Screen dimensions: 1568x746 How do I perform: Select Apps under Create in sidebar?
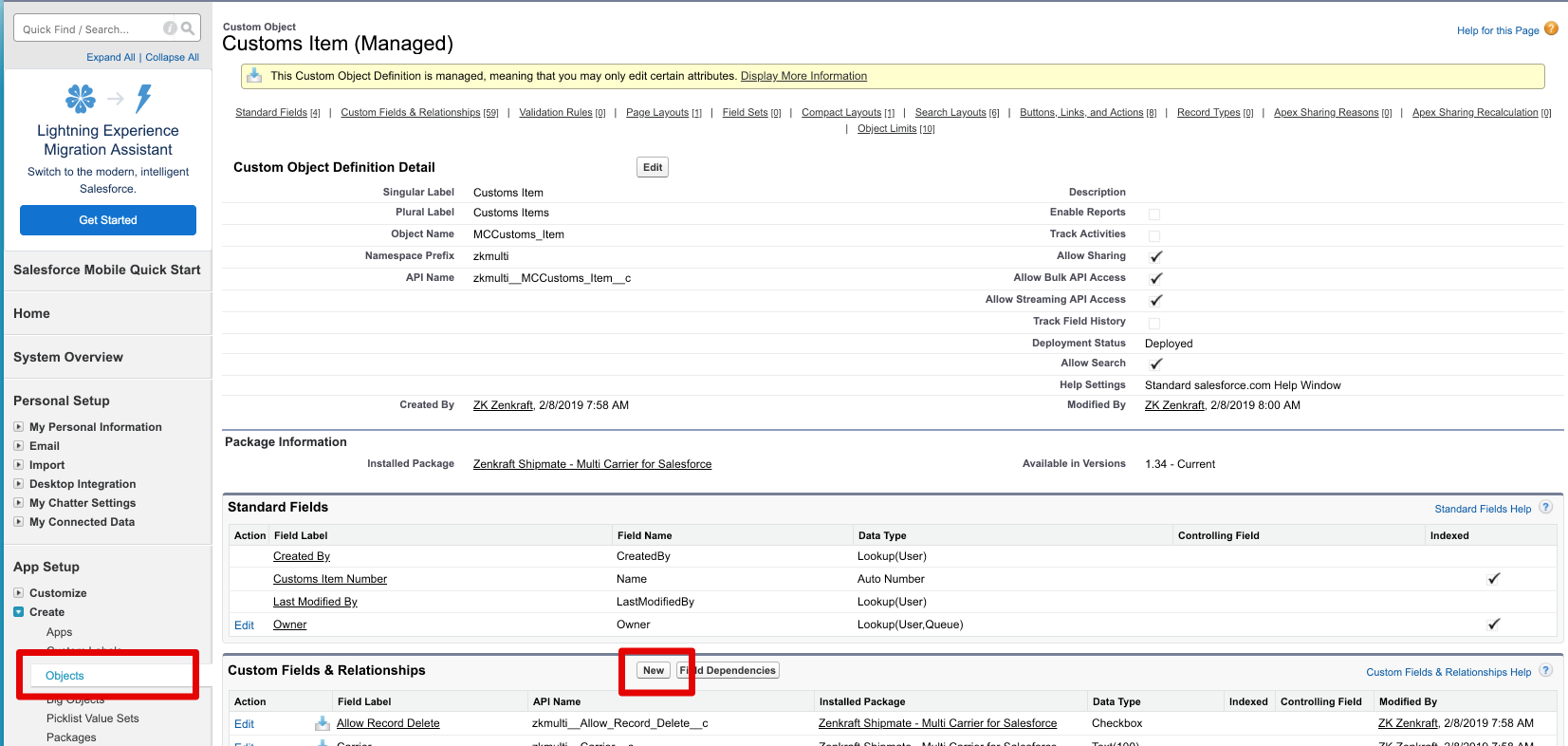59,632
